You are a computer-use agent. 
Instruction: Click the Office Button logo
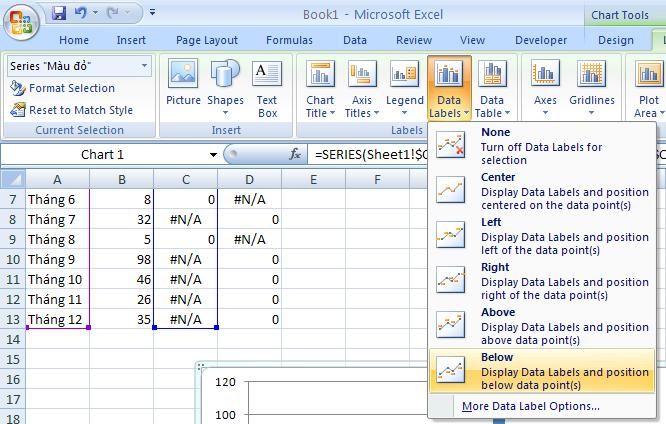pos(22,20)
